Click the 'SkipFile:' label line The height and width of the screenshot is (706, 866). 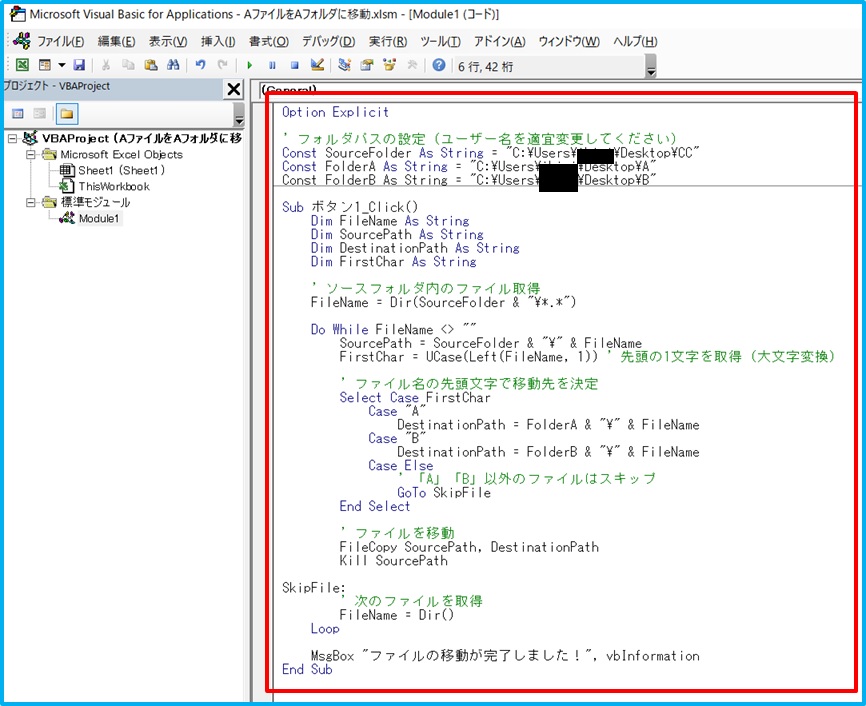314,588
